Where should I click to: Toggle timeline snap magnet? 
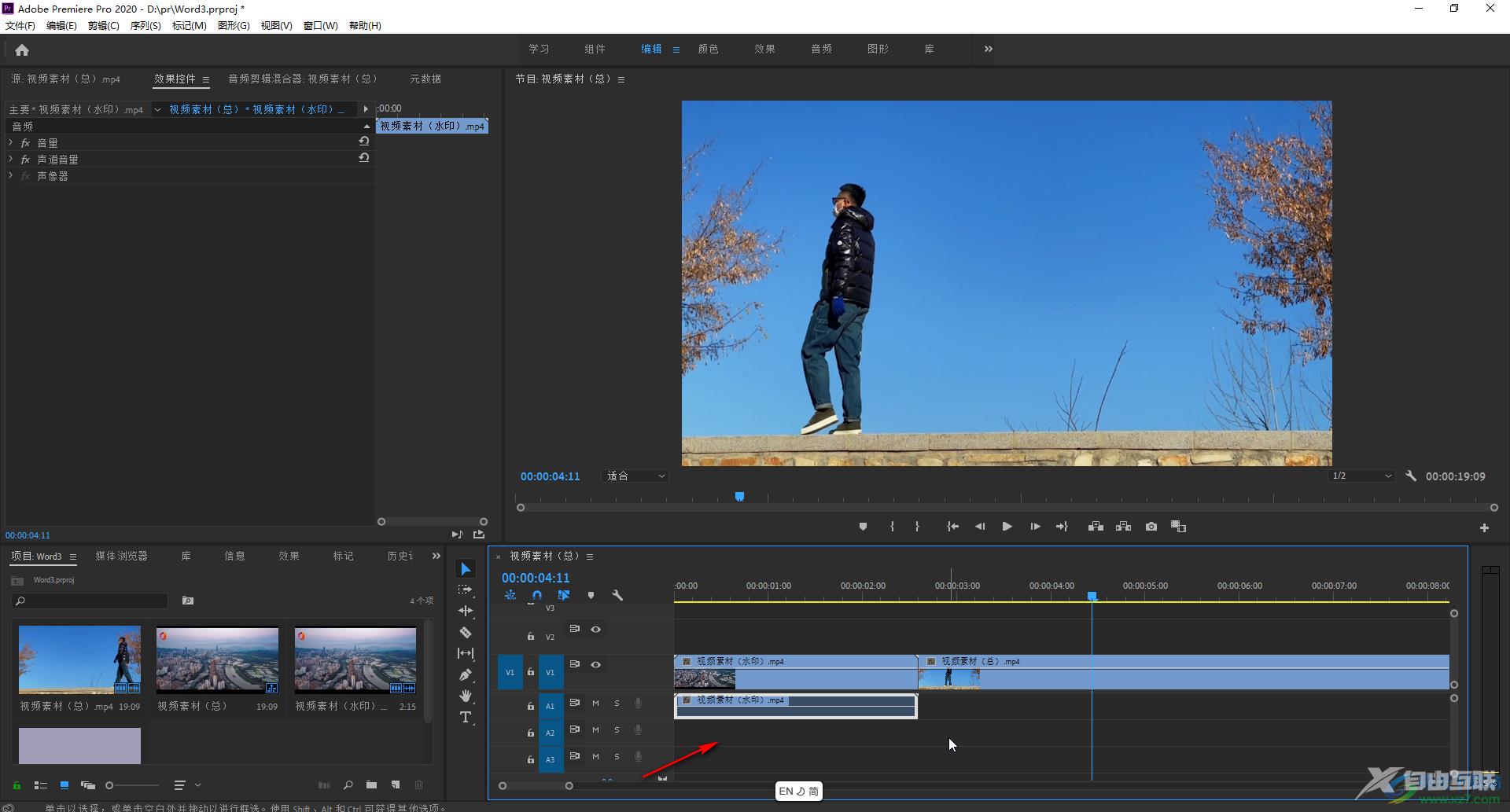point(537,595)
